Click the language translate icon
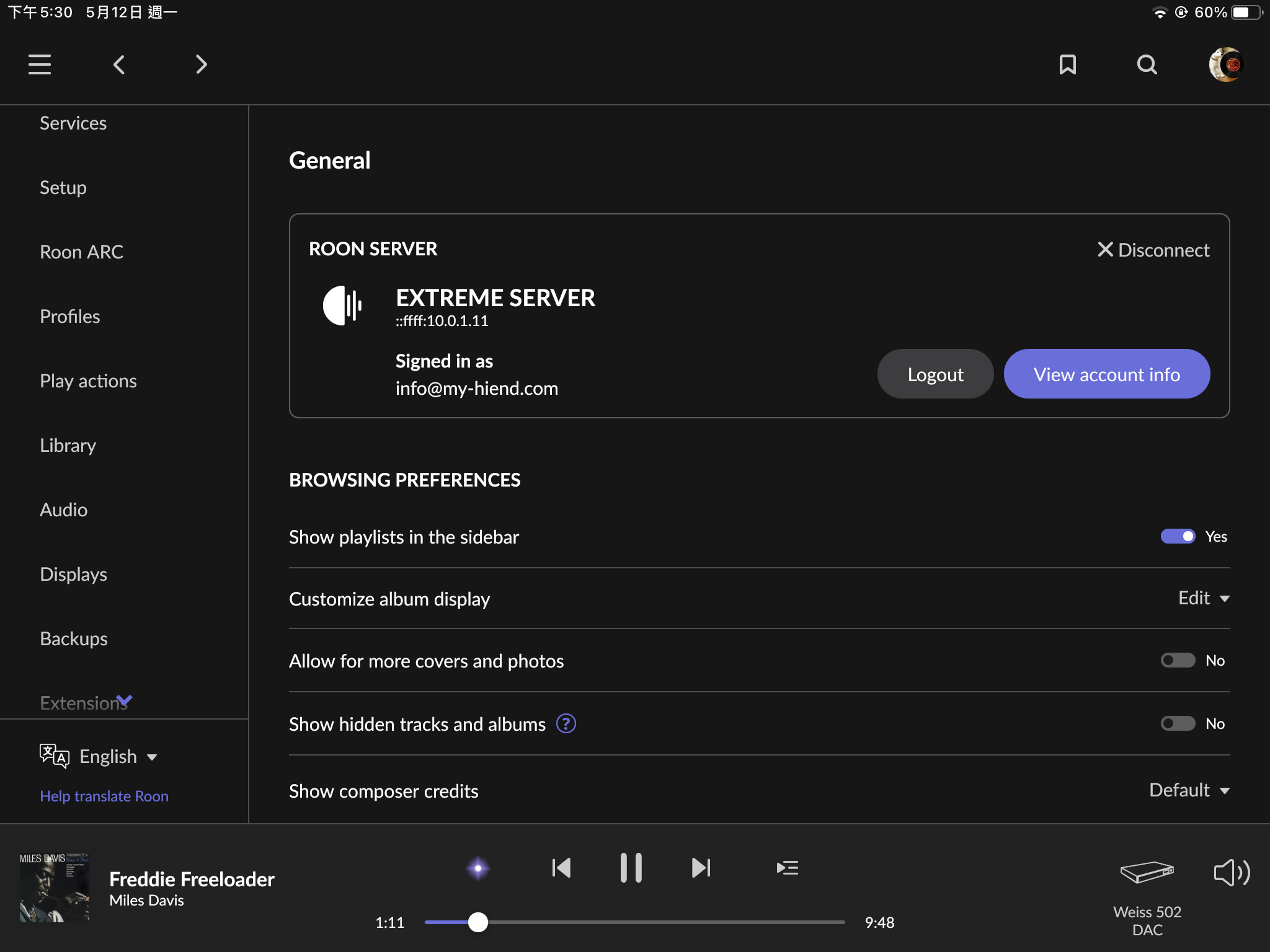Image resolution: width=1270 pixels, height=952 pixels. coord(54,756)
